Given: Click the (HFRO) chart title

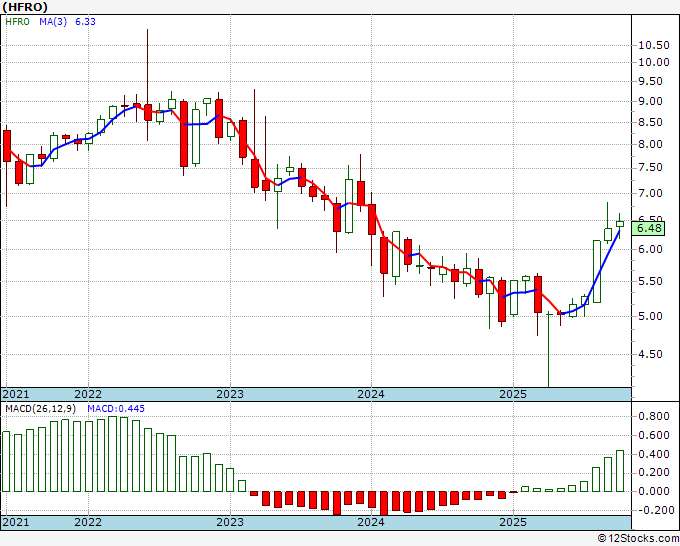Looking at the screenshot, I should click(x=25, y=7).
